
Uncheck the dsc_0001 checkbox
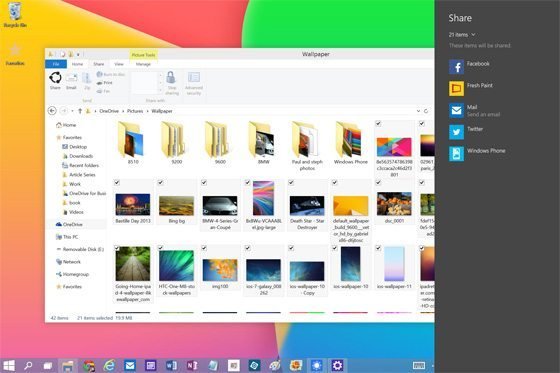378,183
